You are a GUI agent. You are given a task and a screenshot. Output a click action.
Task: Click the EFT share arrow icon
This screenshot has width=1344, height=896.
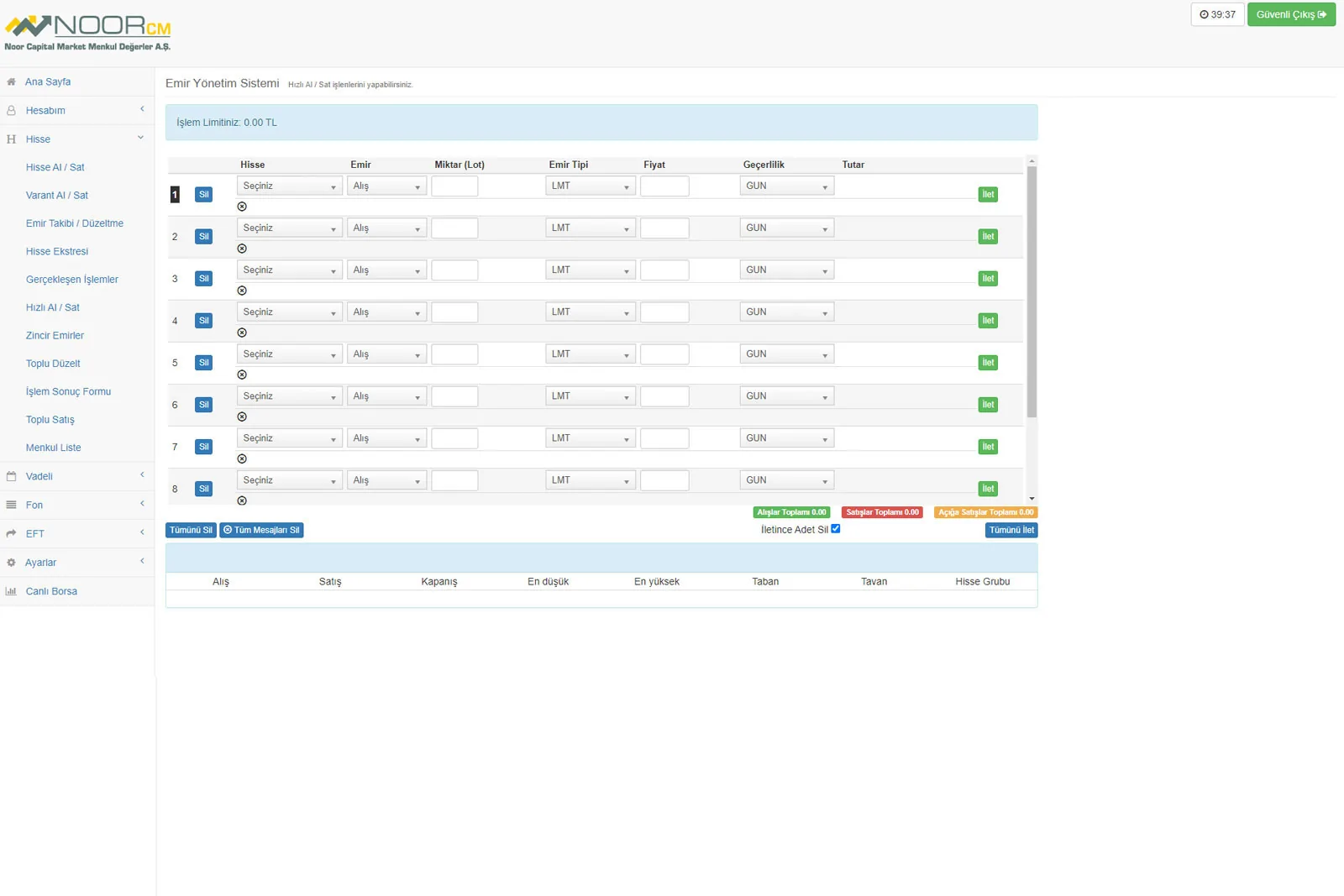11,534
